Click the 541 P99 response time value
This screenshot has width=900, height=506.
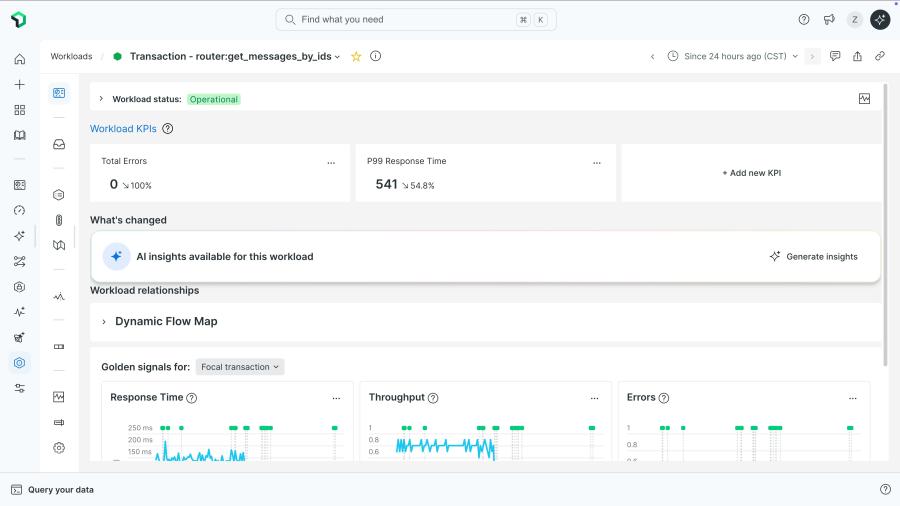(386, 184)
